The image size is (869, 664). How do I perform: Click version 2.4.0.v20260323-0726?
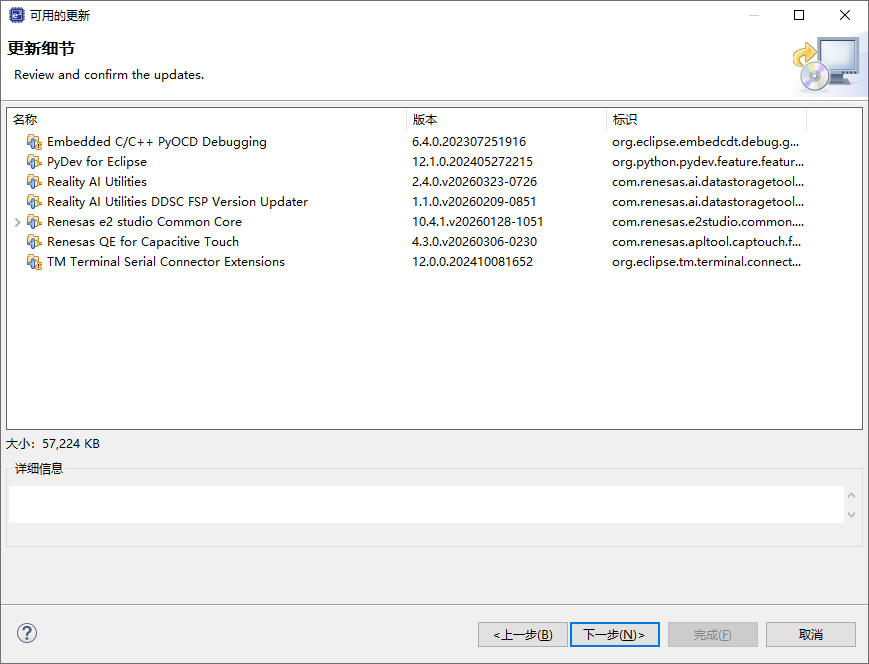click(x=474, y=182)
